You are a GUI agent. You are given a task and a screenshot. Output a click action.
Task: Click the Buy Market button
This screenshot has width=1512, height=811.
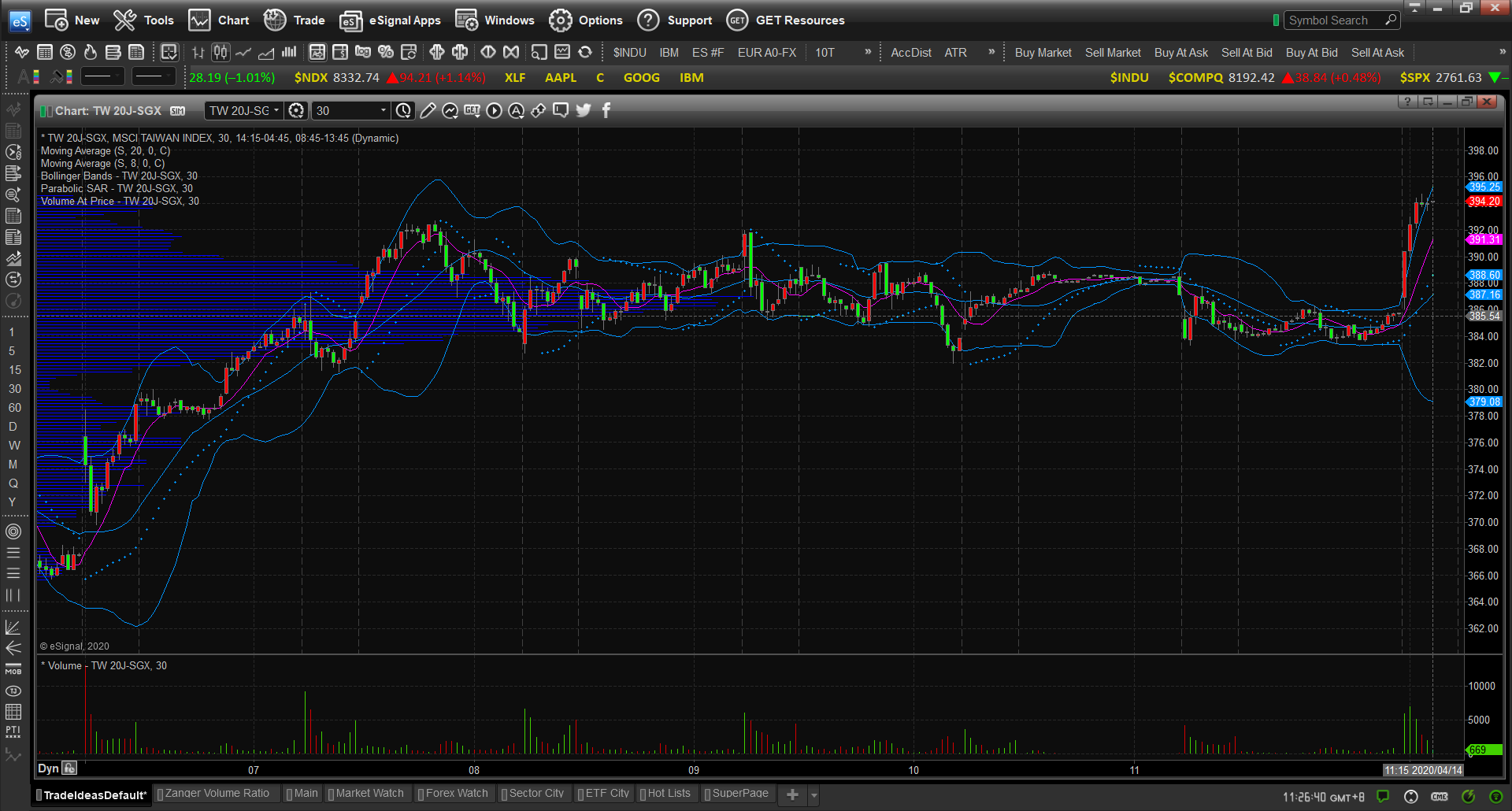[x=1043, y=53]
